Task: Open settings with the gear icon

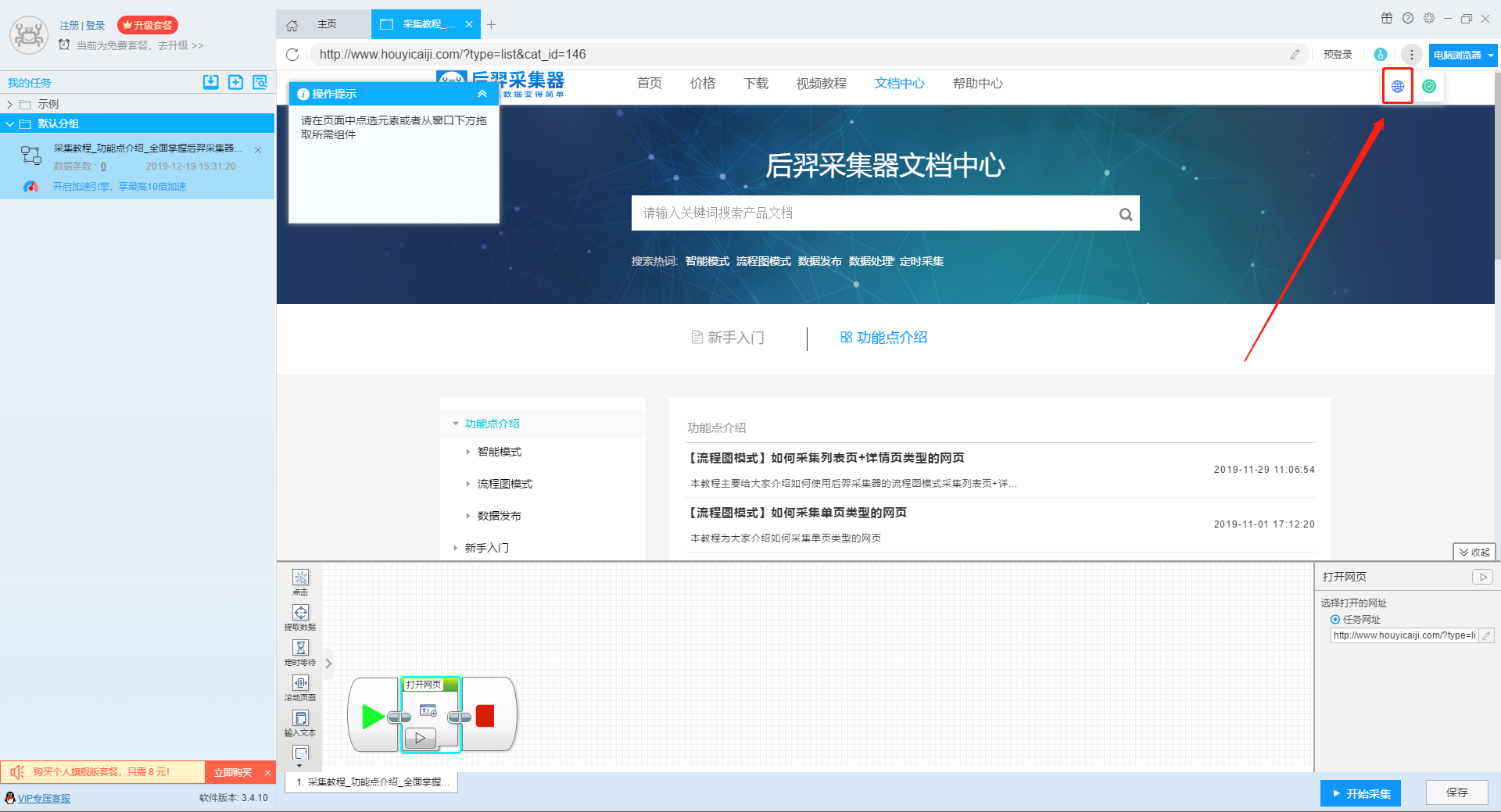Action: (x=1429, y=18)
